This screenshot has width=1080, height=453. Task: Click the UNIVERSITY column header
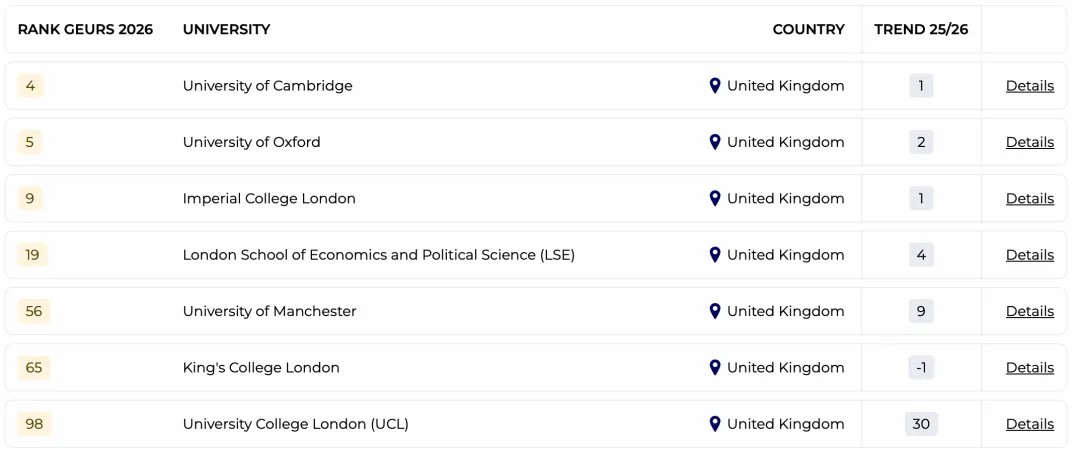click(x=226, y=29)
